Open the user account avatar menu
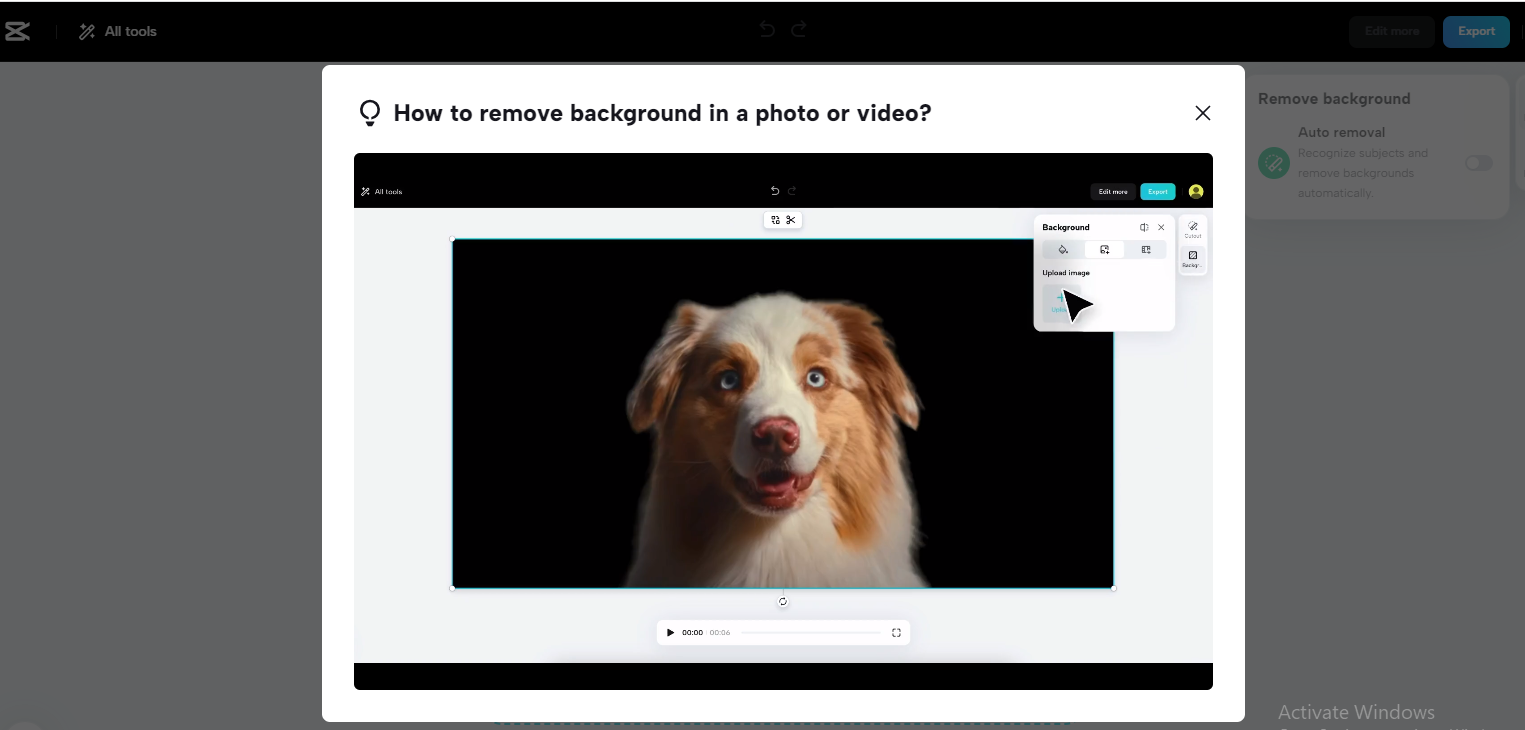The width and height of the screenshot is (1525, 730). (x=1196, y=191)
